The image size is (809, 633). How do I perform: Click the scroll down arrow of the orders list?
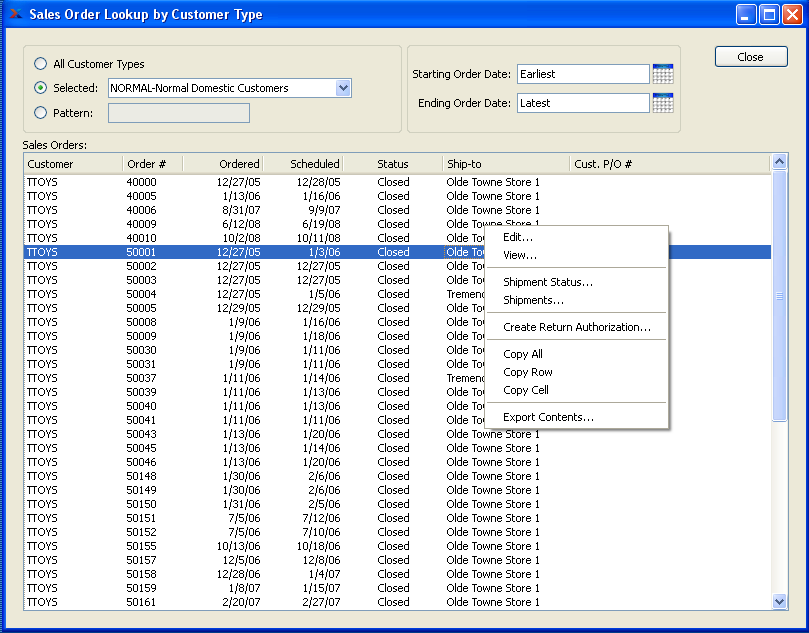pos(780,601)
